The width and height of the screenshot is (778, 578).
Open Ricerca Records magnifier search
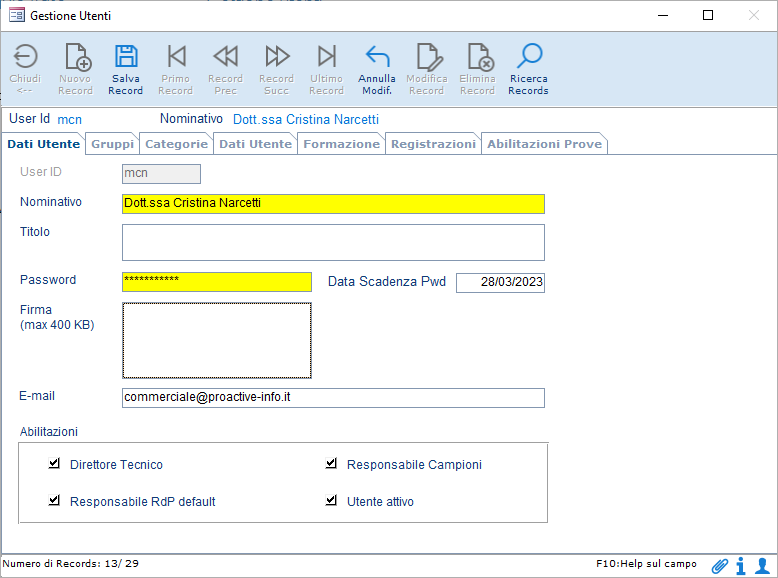529,56
